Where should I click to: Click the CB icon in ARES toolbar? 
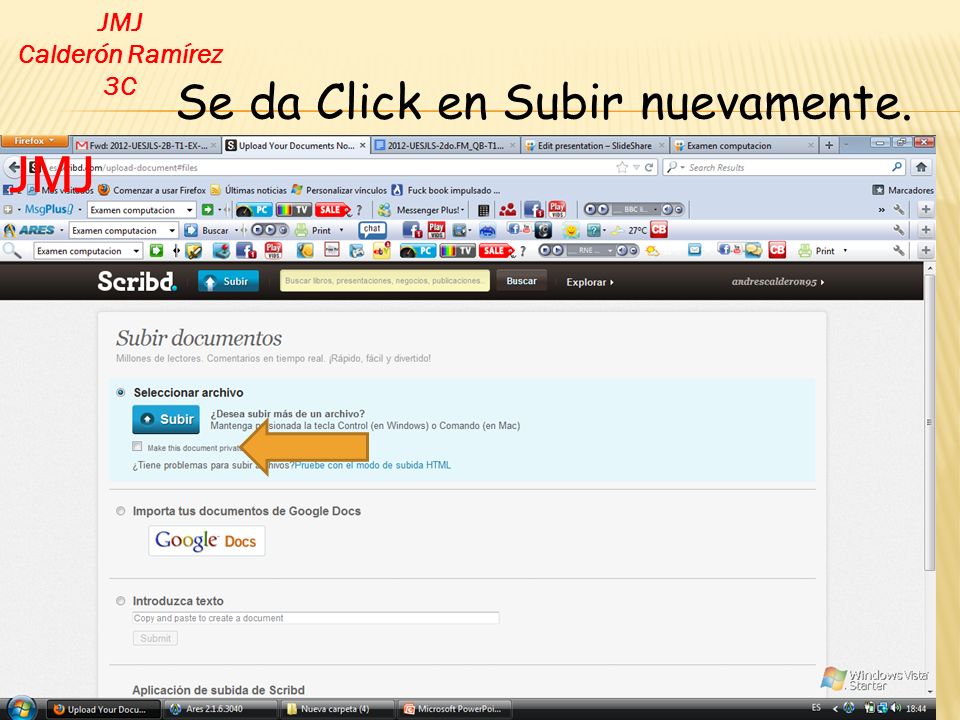[659, 230]
